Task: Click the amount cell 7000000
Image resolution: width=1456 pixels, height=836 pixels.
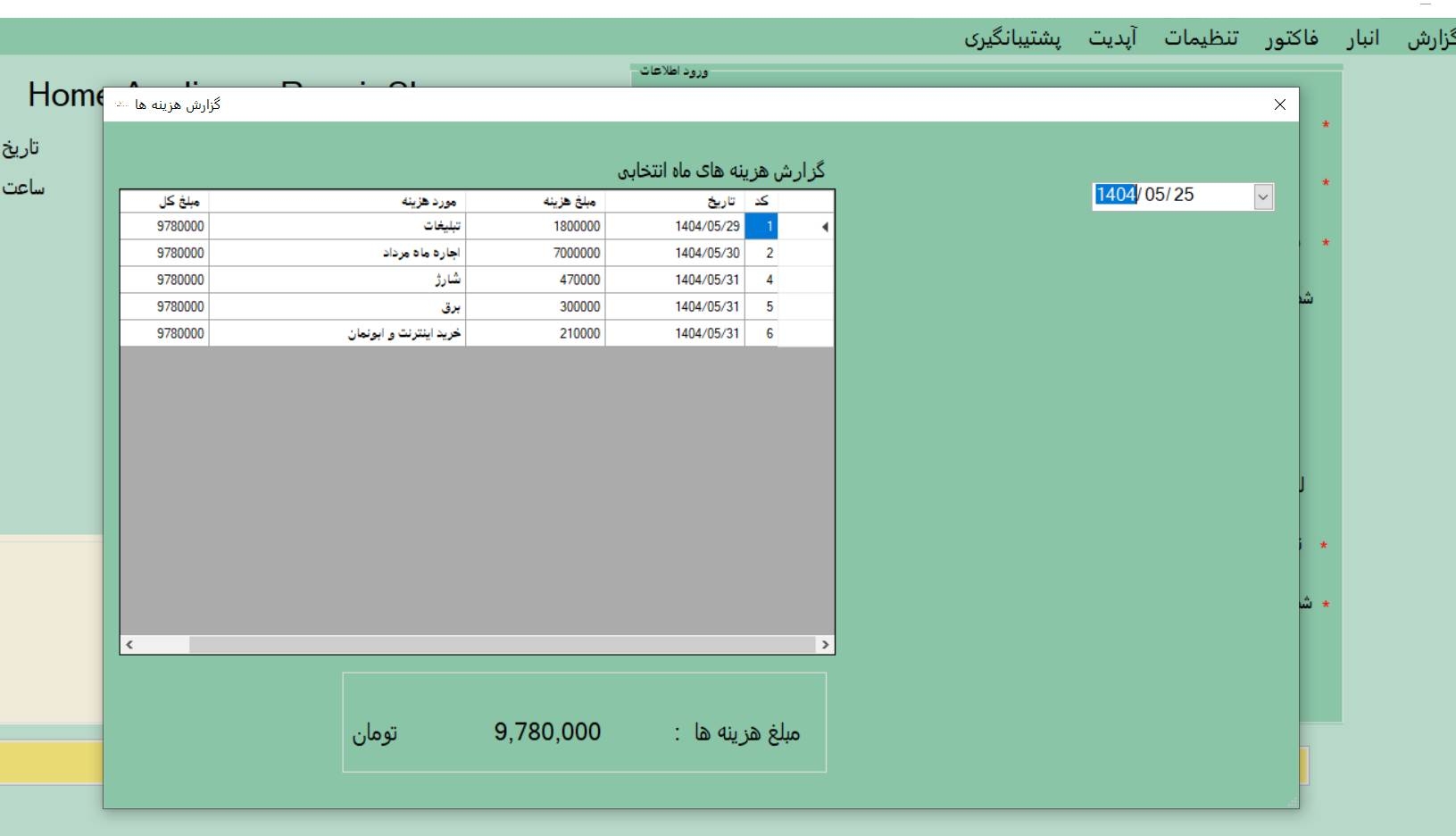Action: pyautogui.click(x=536, y=254)
